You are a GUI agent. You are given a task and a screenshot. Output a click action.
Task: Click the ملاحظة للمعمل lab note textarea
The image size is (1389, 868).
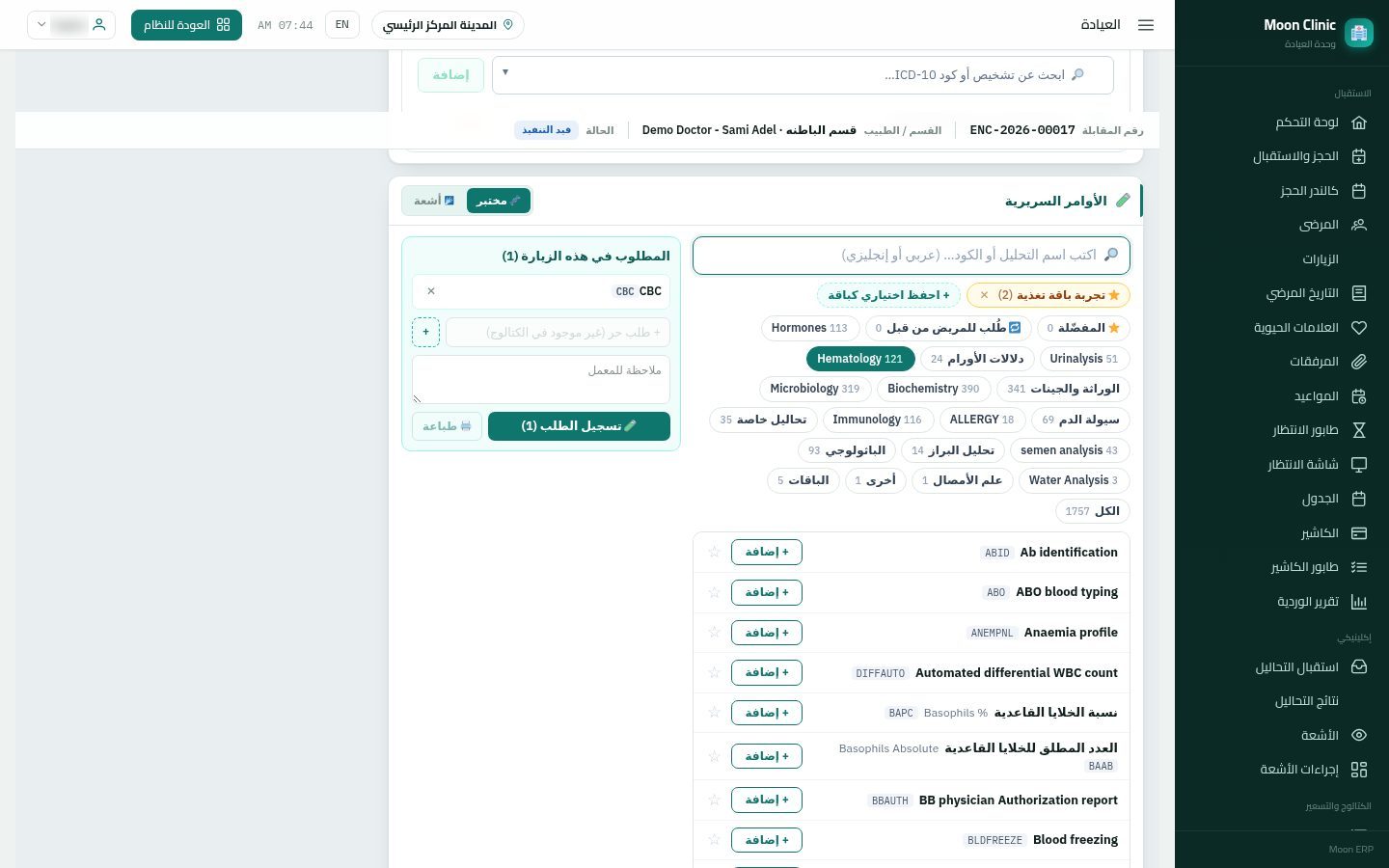[541, 379]
